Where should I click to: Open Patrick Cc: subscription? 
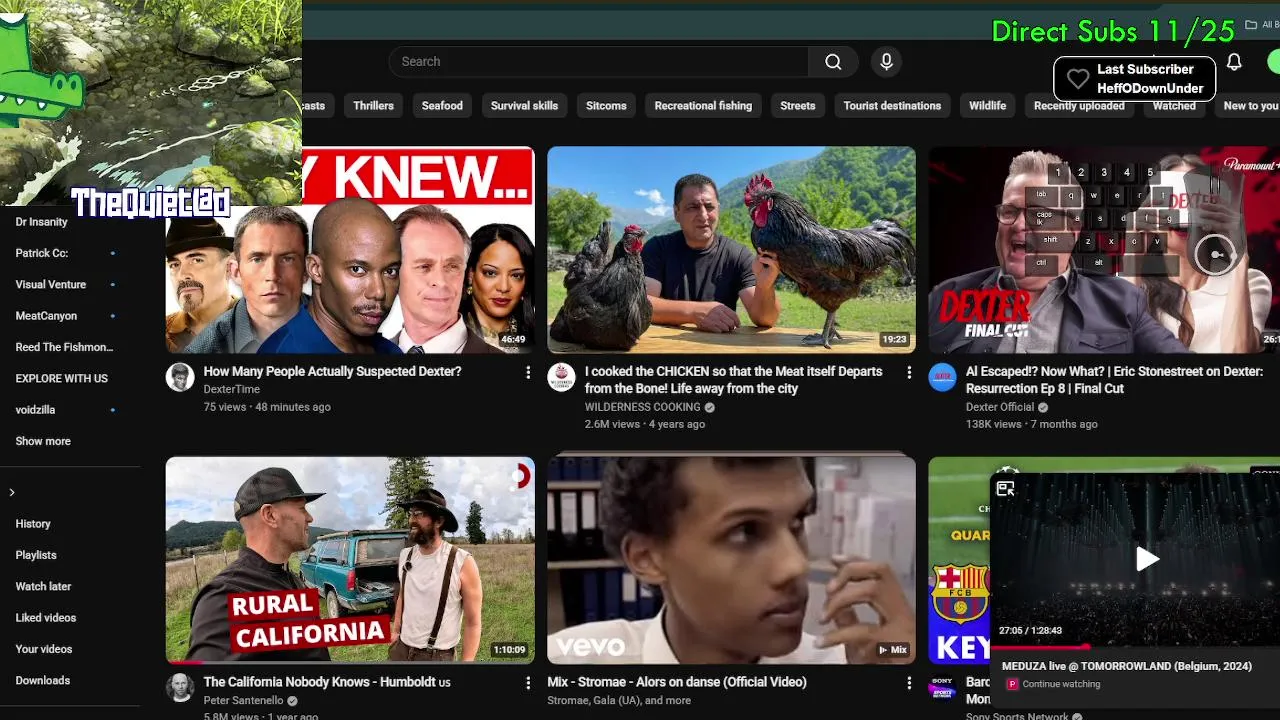[41, 253]
